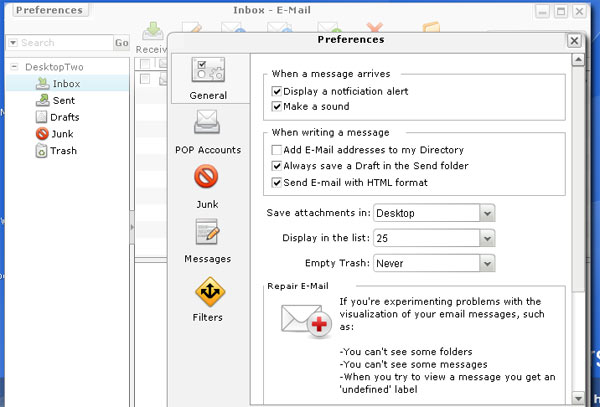Click the Repair E-Mail envelope icon
Viewport: 600px width, 407px height.
[x=306, y=321]
